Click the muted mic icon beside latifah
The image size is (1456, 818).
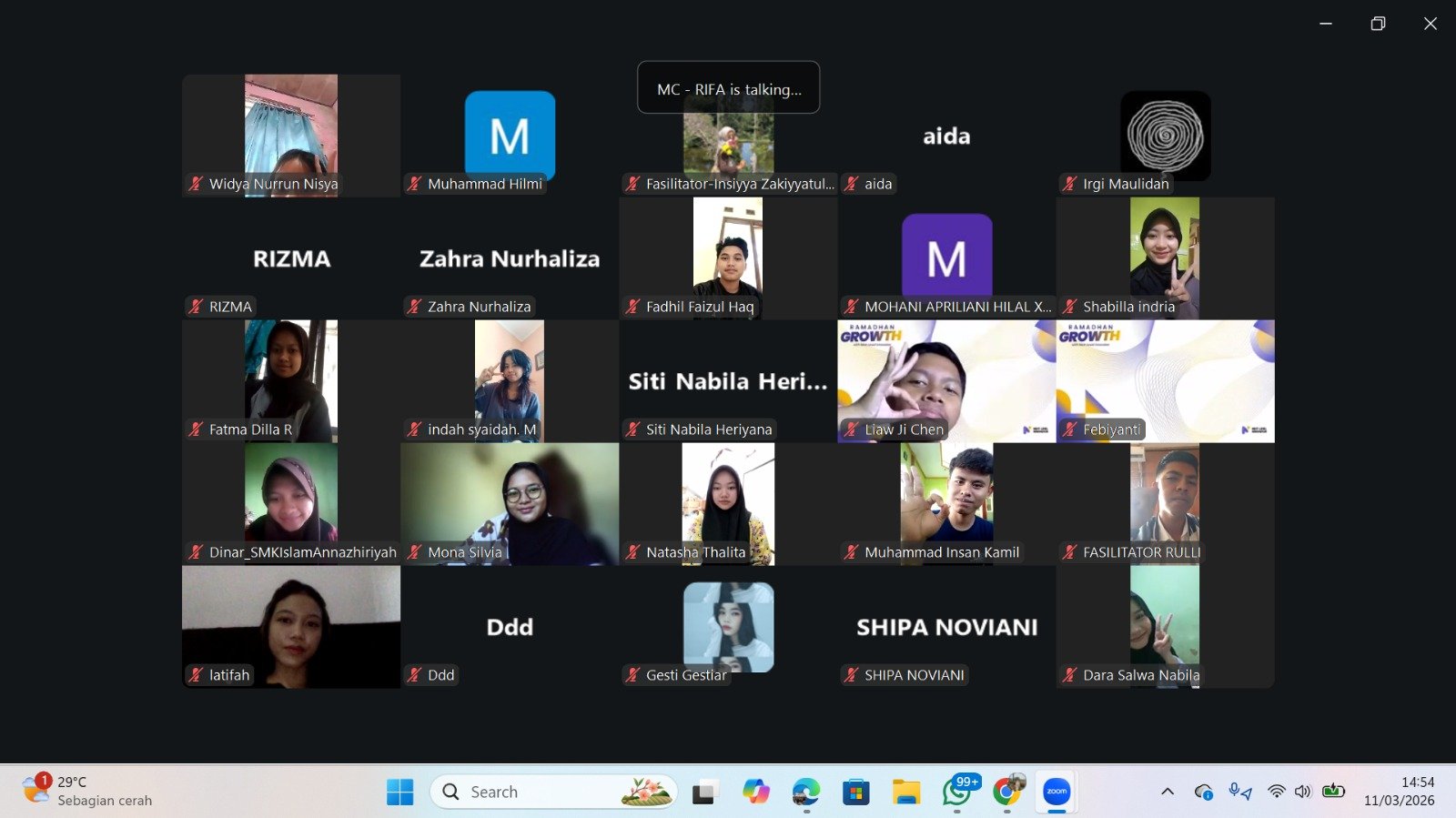tap(196, 675)
